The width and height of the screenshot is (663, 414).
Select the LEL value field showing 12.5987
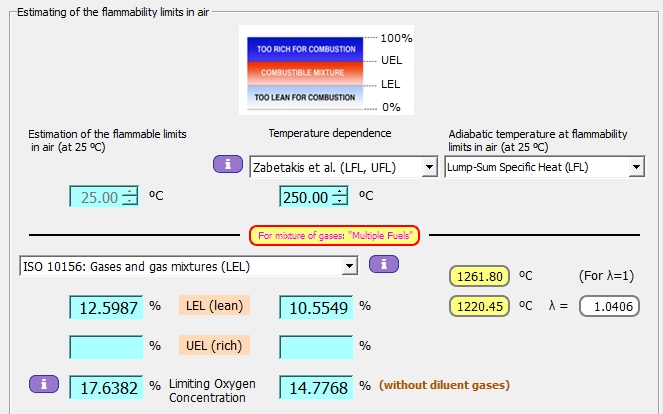click(106, 306)
